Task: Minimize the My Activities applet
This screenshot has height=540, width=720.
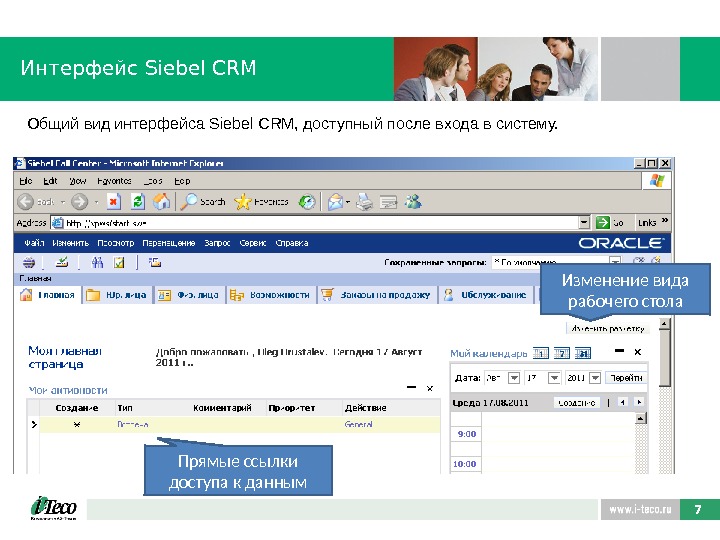Action: (x=411, y=388)
